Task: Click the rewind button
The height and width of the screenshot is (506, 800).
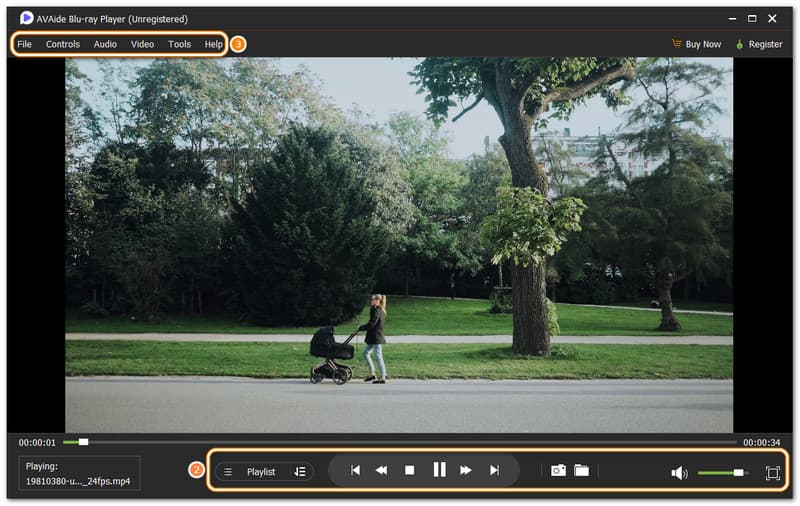Action: (x=381, y=470)
